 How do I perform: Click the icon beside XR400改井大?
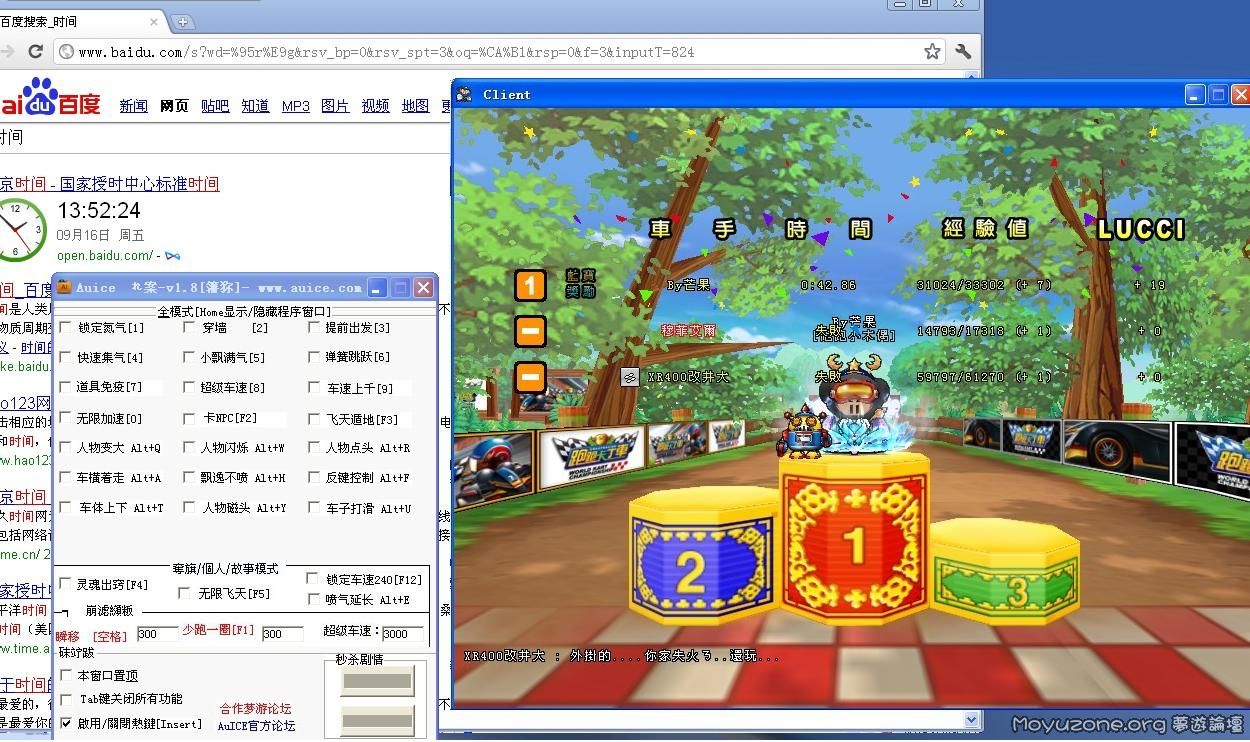point(630,377)
